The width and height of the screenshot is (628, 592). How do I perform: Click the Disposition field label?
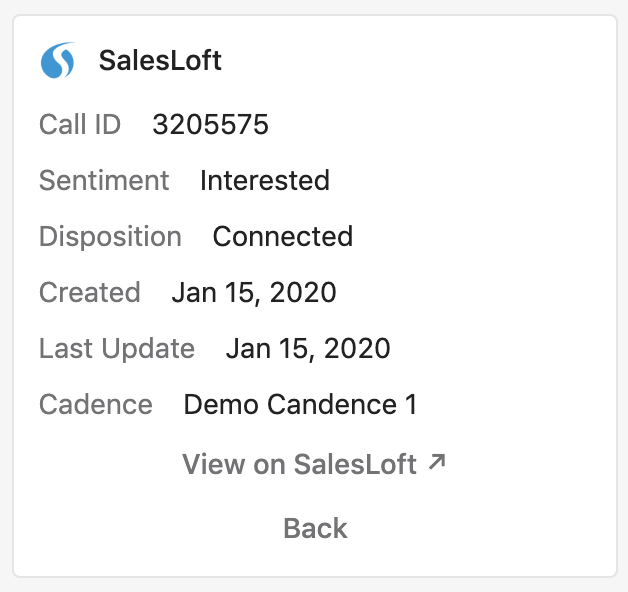coord(111,236)
